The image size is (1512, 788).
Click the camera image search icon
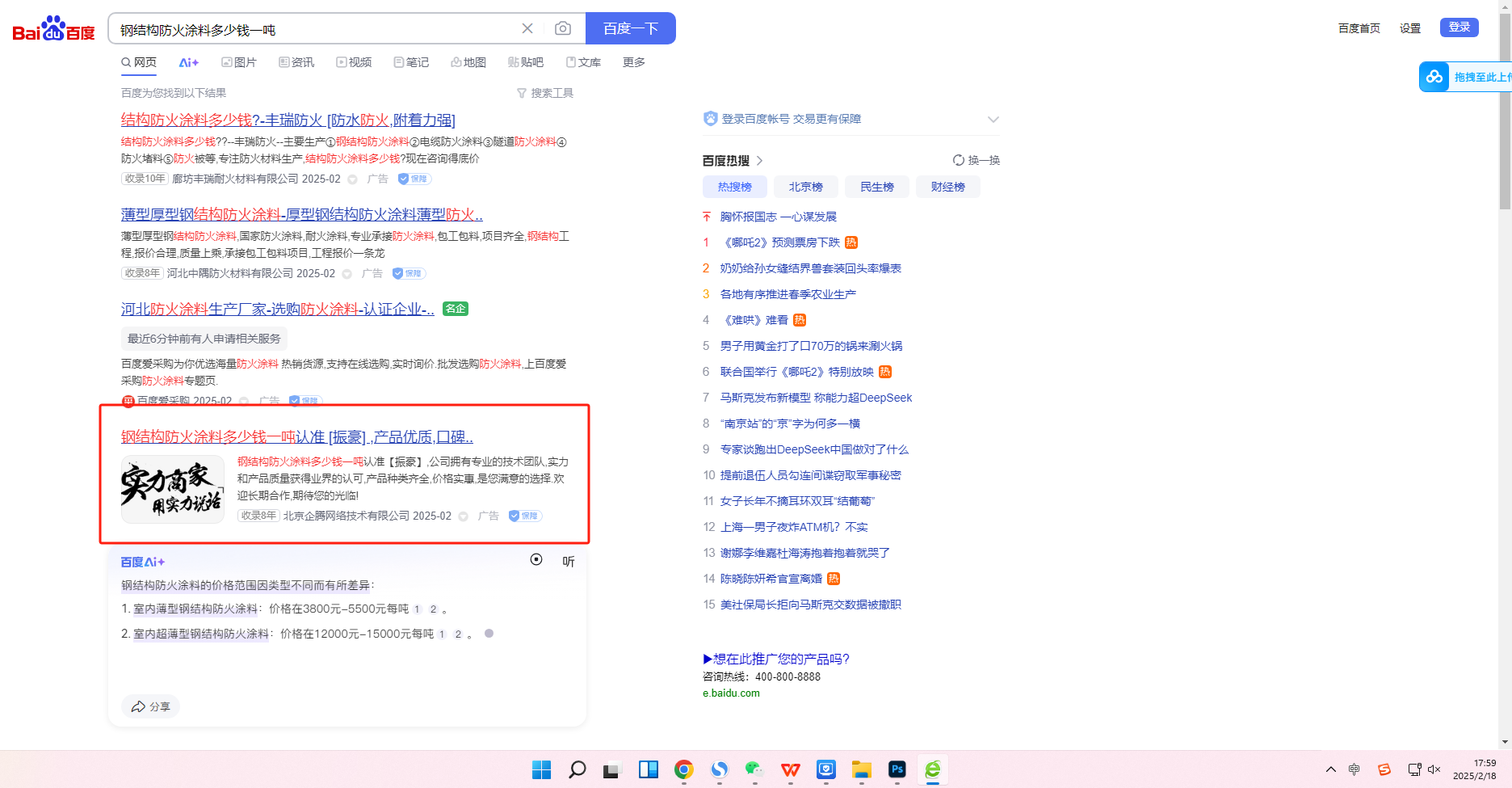pyautogui.click(x=563, y=29)
